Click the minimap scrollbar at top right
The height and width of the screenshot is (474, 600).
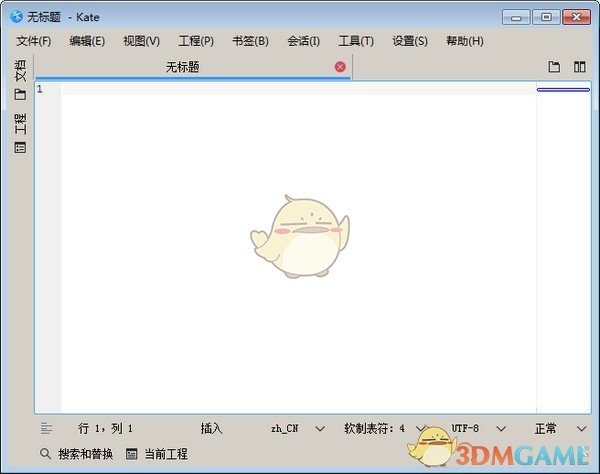pos(563,90)
